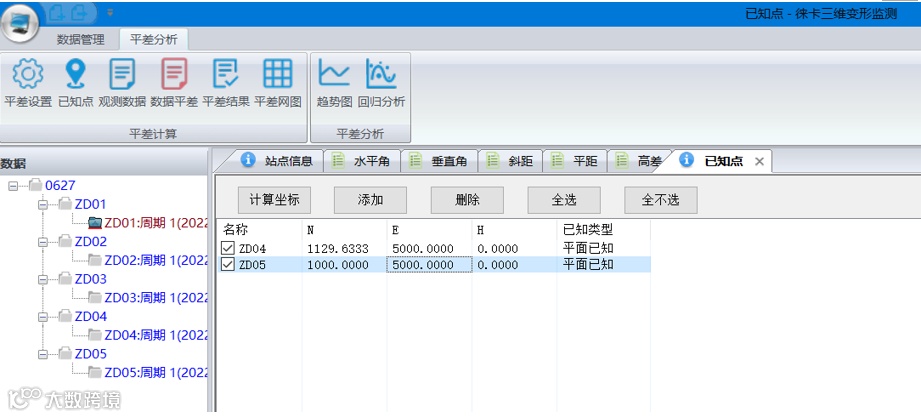Image resolution: width=921 pixels, height=417 pixels.
Task: Open 趋势图 trend chart icon
Action: click(334, 74)
